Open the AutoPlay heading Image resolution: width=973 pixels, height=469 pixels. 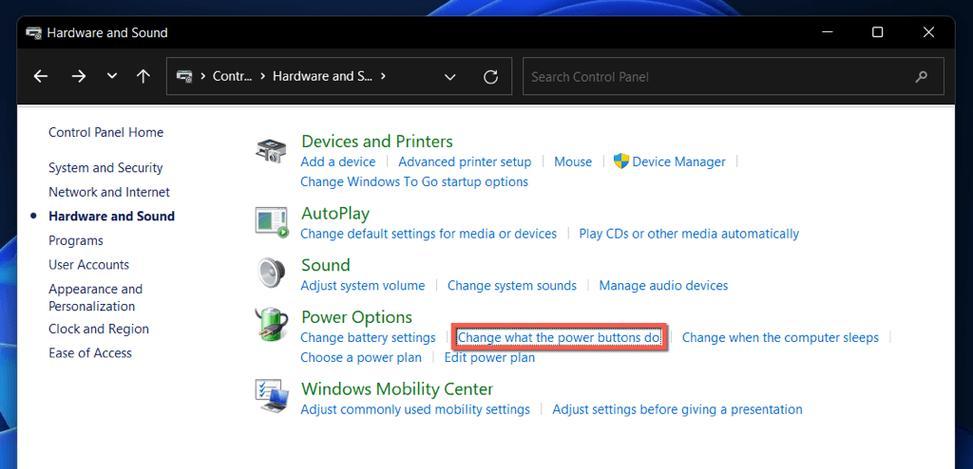335,213
